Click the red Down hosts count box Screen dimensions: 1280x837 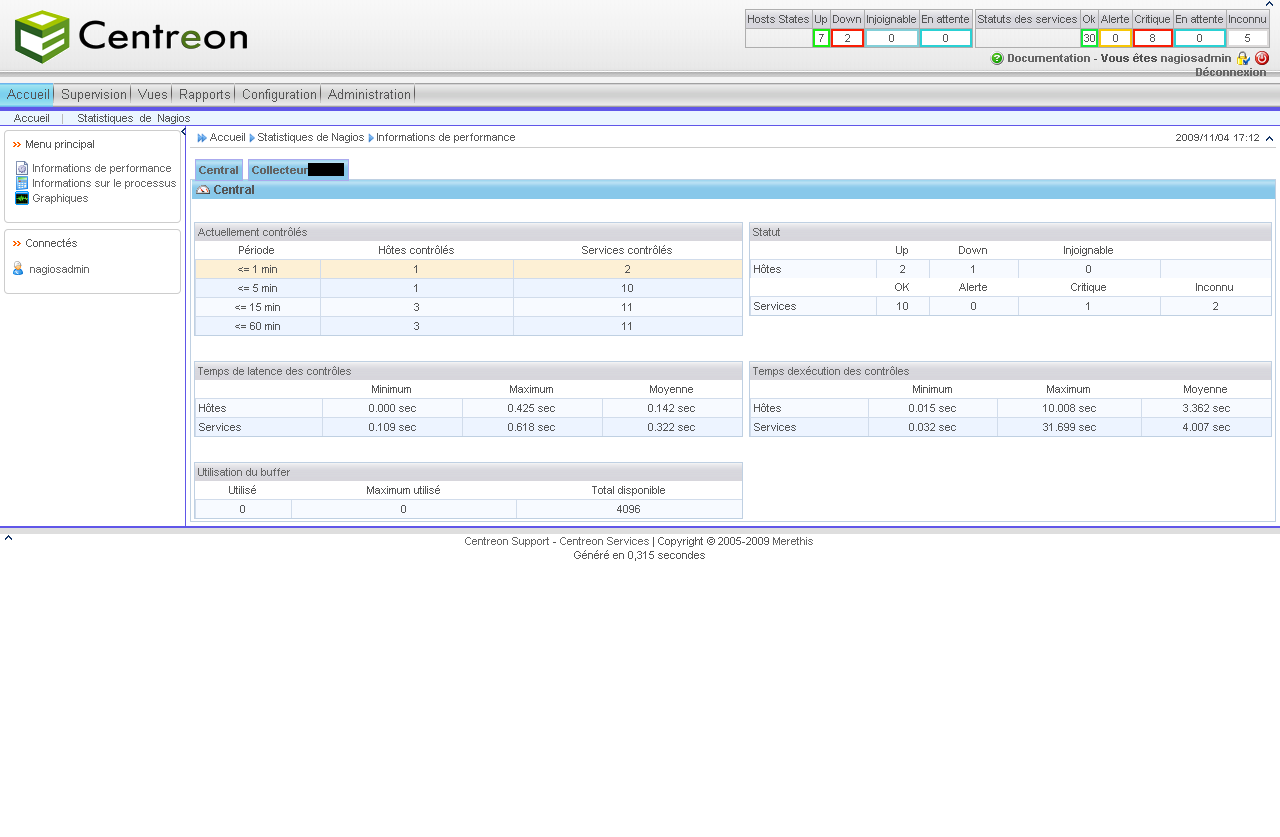click(x=847, y=38)
